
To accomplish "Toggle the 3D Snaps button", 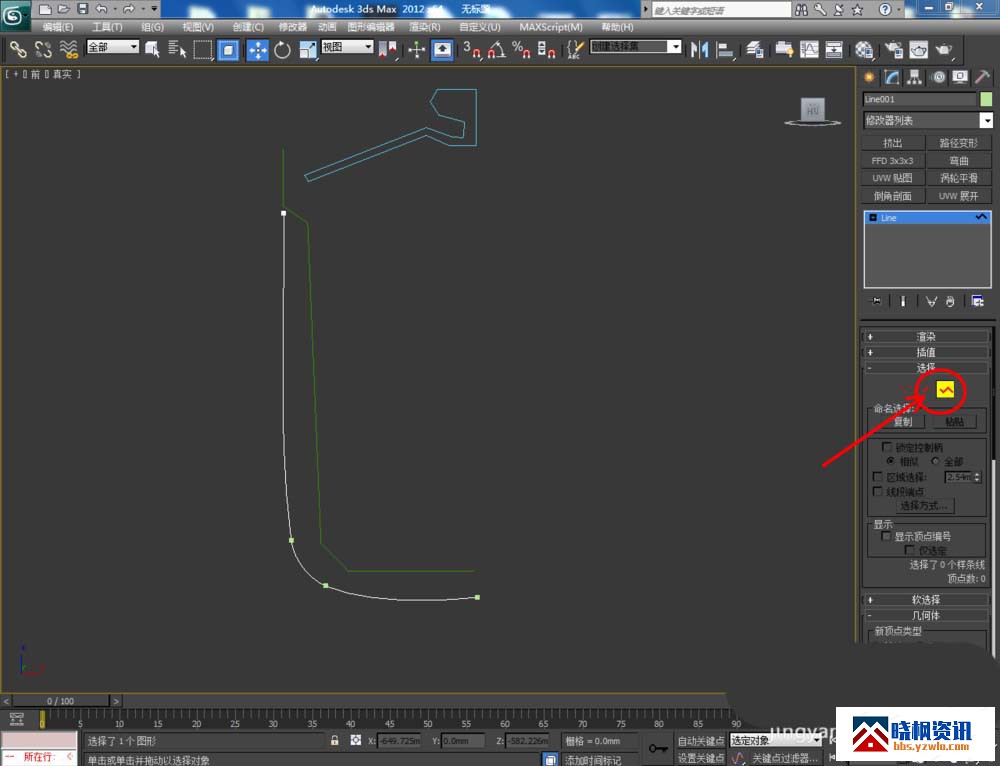I will [471, 49].
